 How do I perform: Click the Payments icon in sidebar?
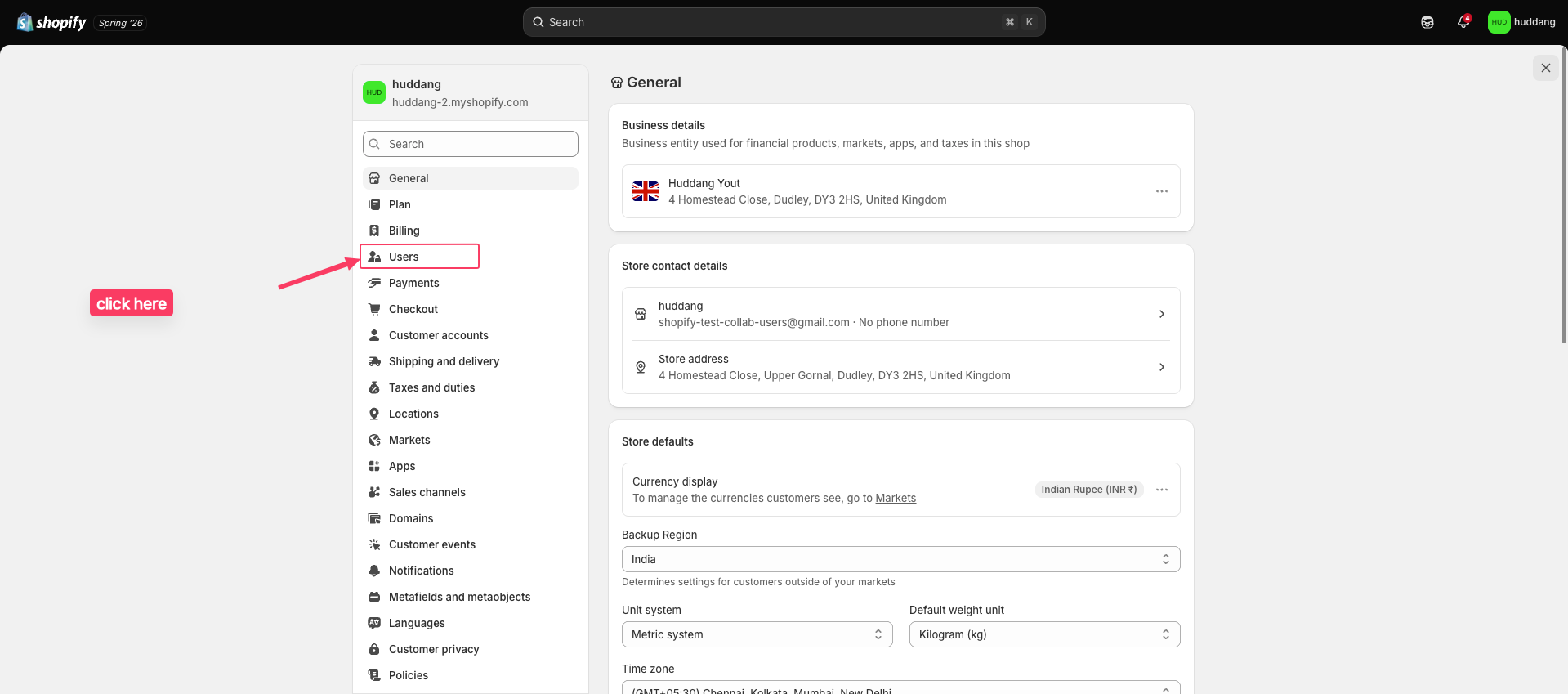pos(374,283)
